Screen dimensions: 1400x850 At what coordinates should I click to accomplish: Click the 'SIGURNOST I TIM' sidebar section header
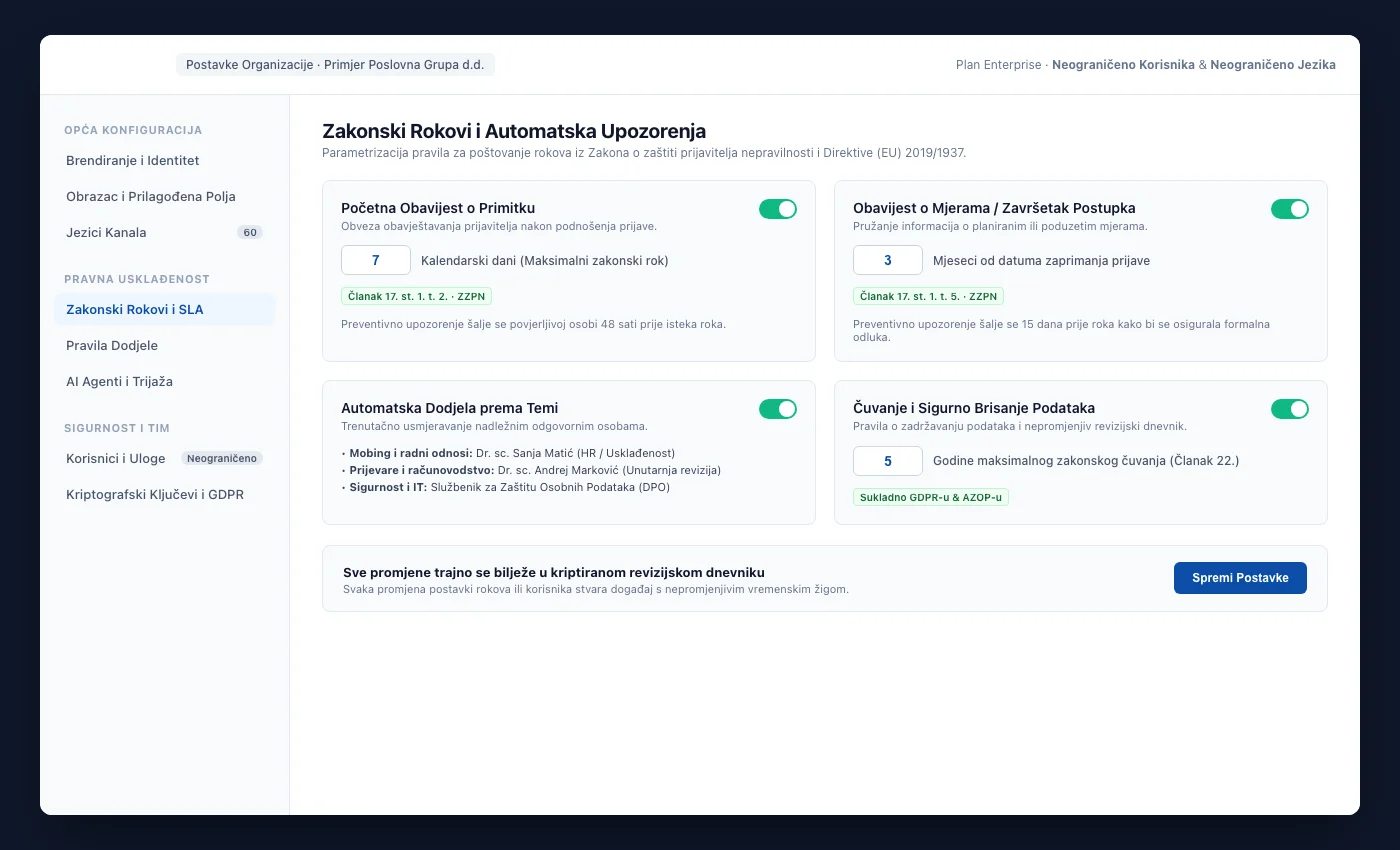click(x=117, y=428)
